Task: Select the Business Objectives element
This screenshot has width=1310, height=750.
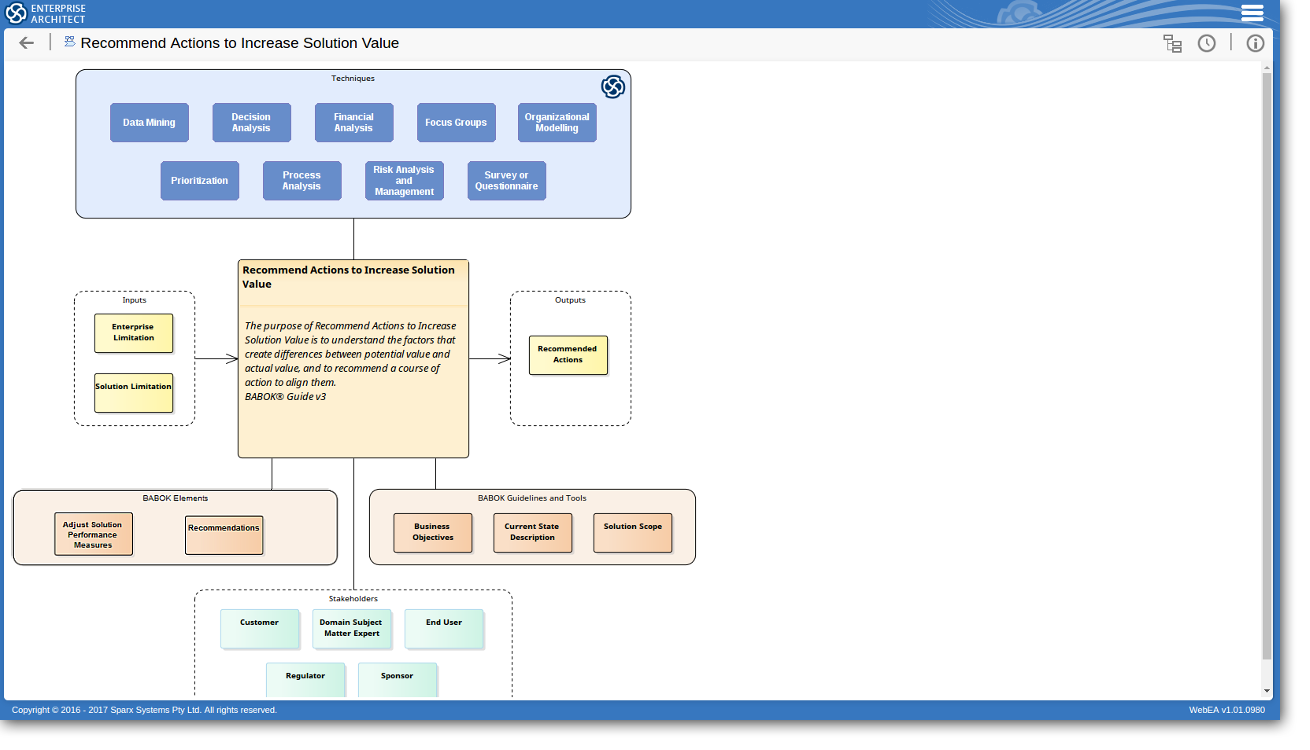Action: click(x=433, y=533)
